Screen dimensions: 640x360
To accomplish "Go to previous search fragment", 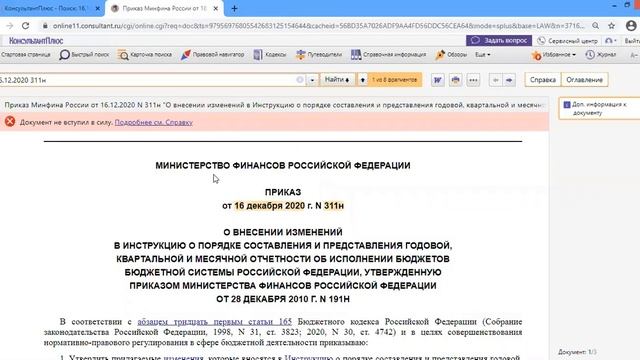I will [362, 80].
